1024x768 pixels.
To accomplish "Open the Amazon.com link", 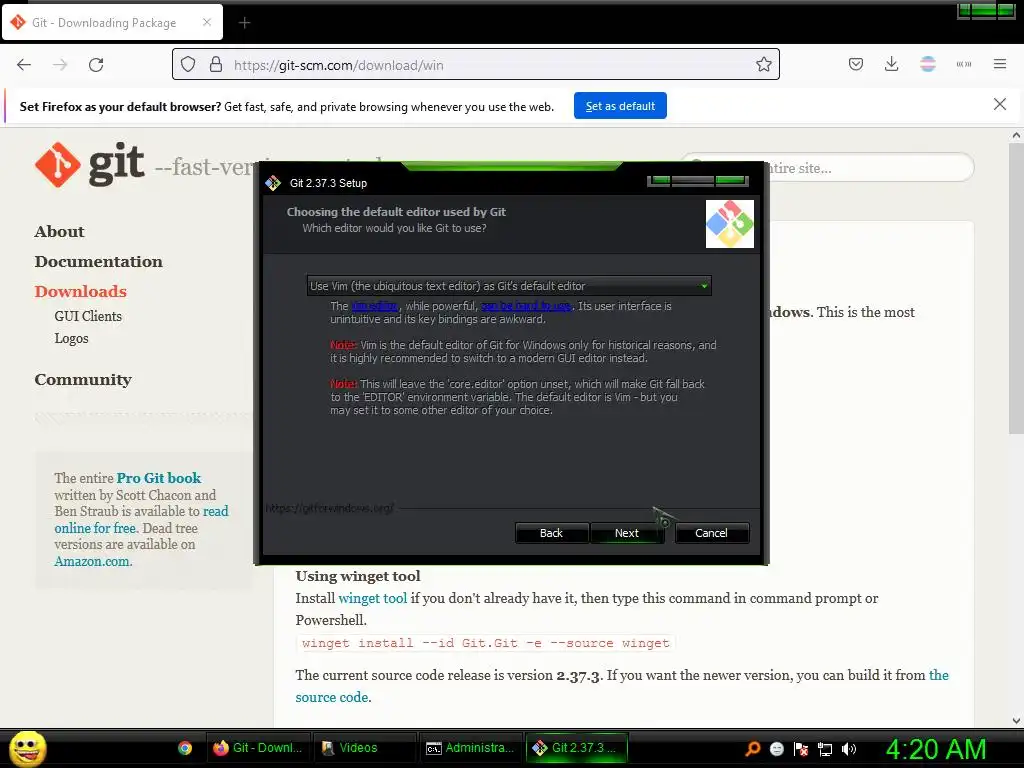I will point(93,561).
